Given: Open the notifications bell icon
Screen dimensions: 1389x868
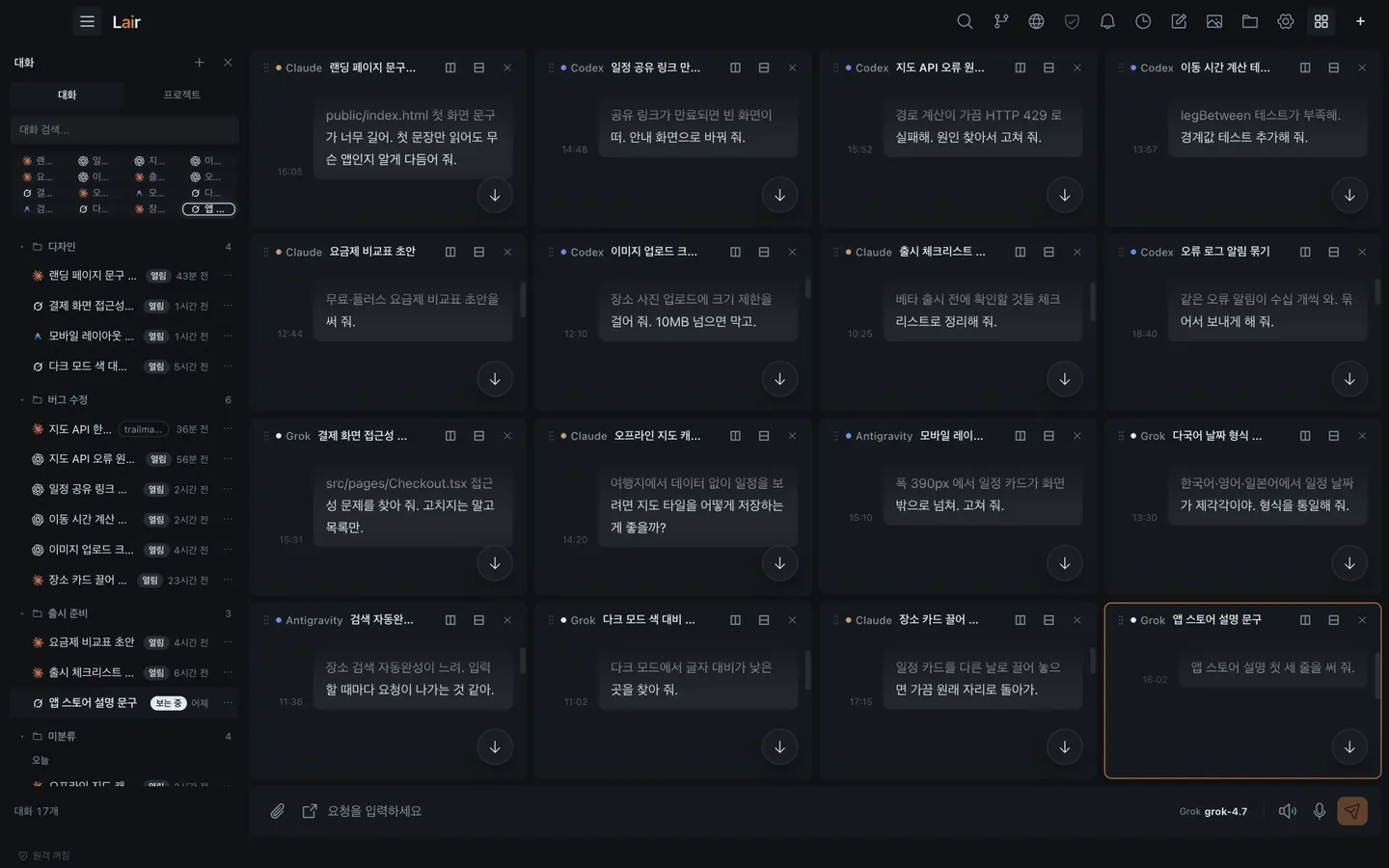Looking at the screenshot, I should click(1107, 21).
